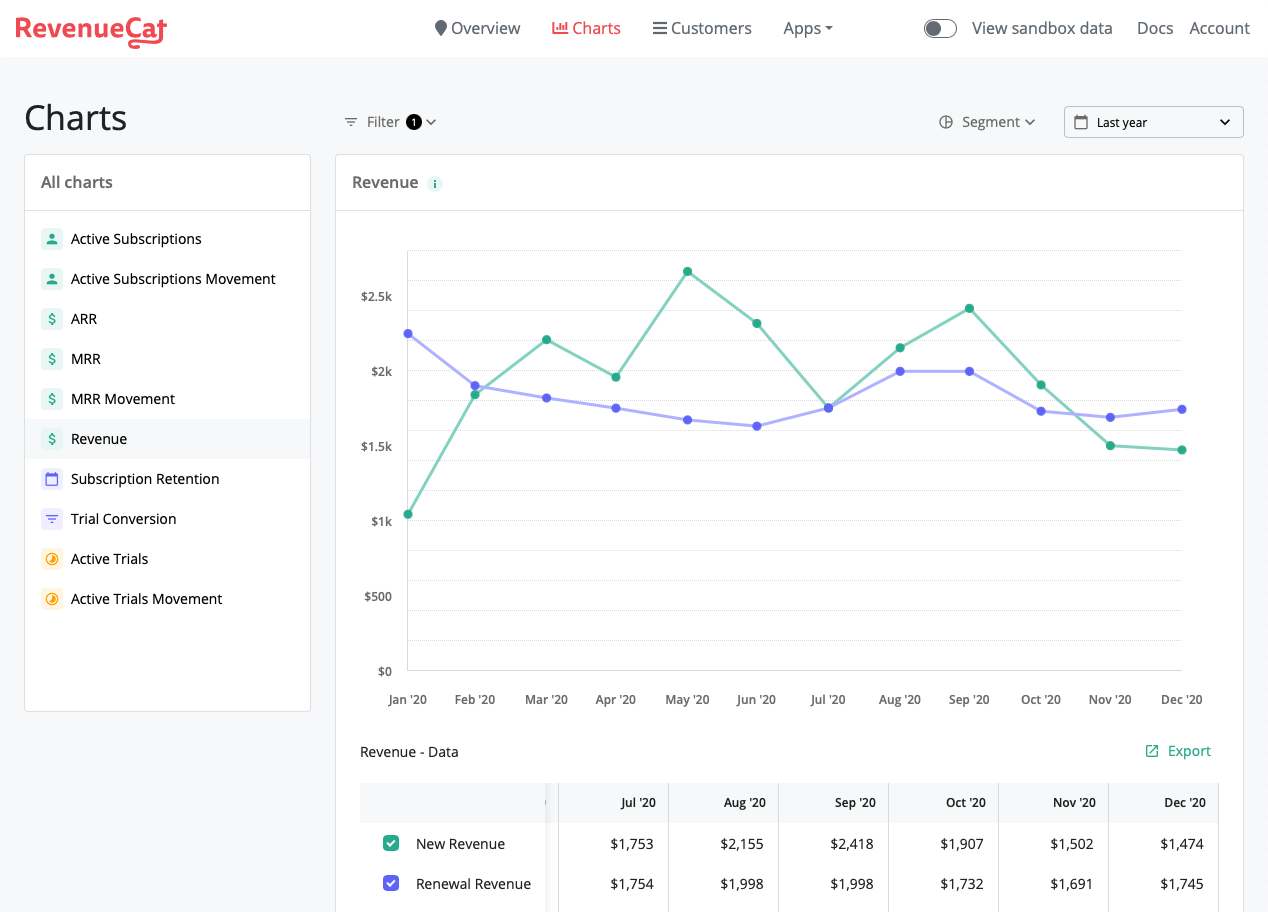
Task: Click the MRR Movement dollar icon
Action: pyautogui.click(x=52, y=399)
